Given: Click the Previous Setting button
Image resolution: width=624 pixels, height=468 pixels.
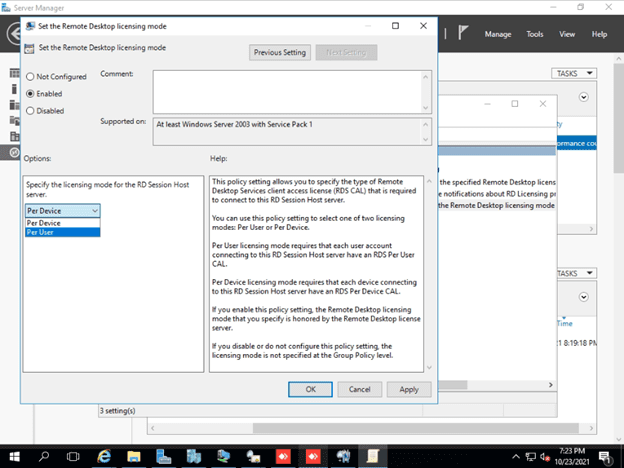Looking at the screenshot, I should click(280, 53).
